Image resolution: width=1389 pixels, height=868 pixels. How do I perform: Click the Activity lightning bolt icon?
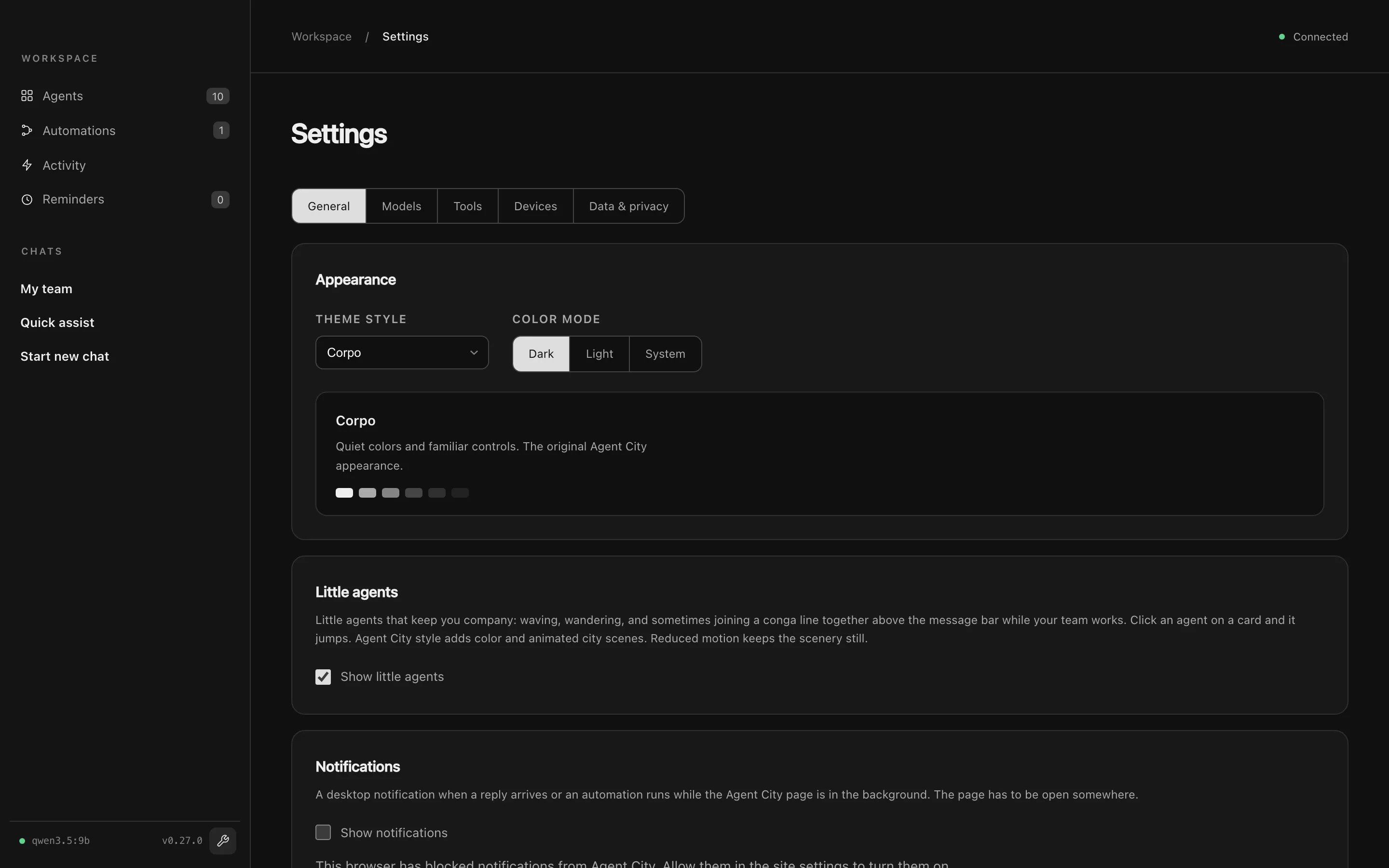click(27, 165)
